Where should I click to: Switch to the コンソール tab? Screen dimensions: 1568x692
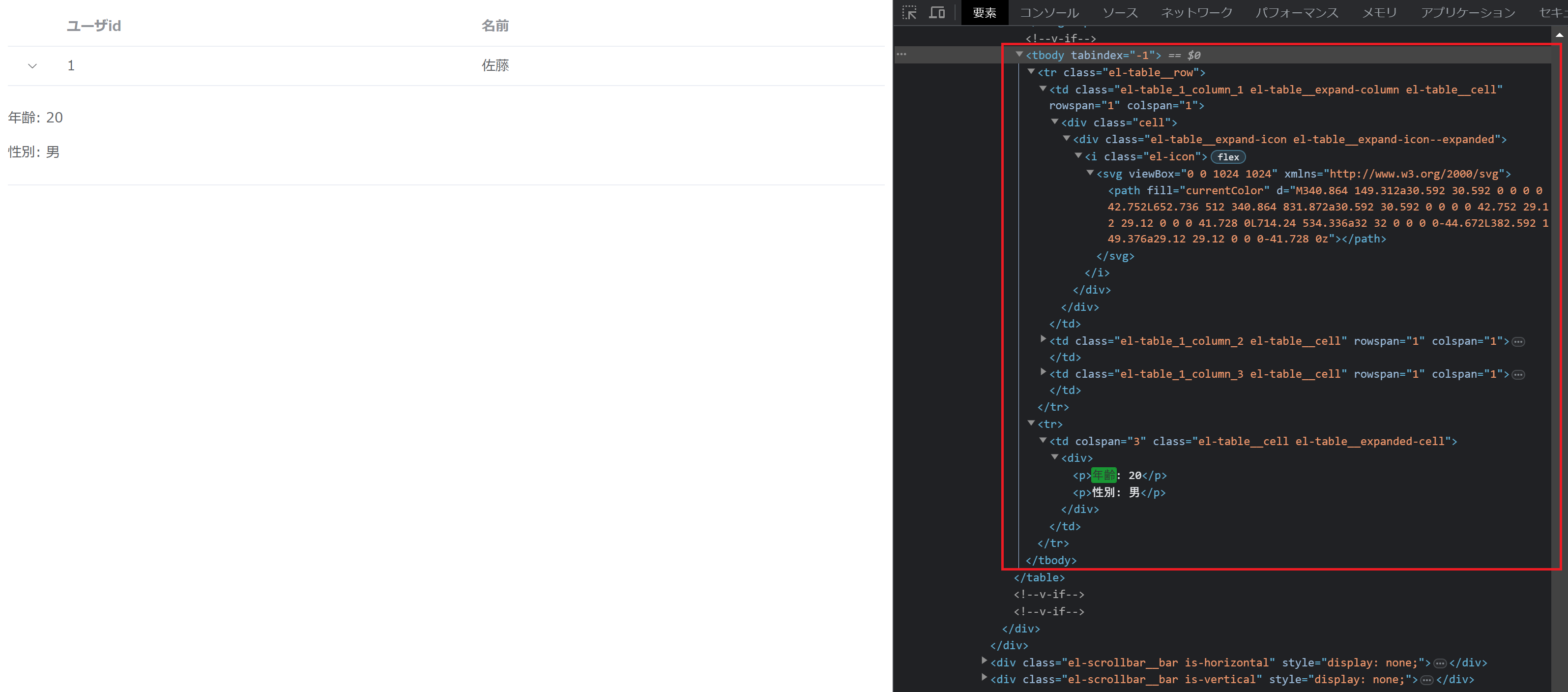(x=1049, y=13)
